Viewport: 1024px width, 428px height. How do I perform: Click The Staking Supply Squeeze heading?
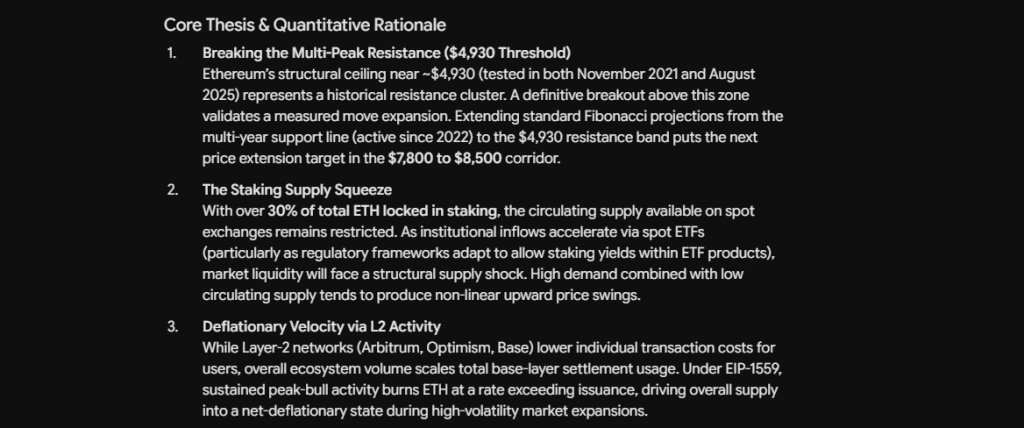click(297, 190)
